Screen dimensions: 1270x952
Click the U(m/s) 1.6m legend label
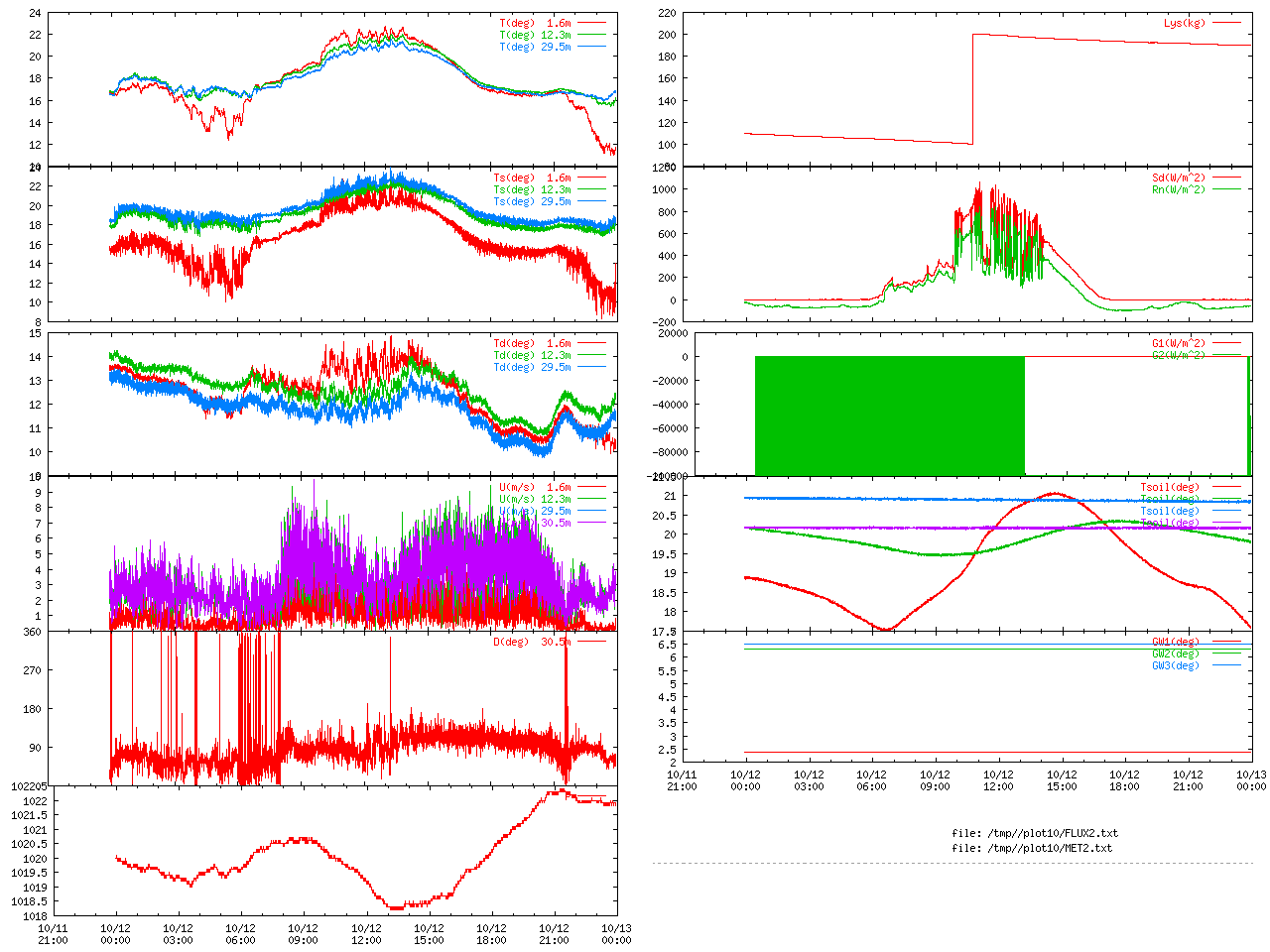click(535, 488)
